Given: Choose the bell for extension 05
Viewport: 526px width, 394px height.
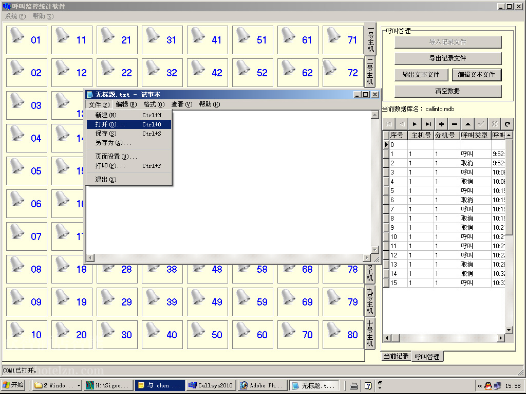Looking at the screenshot, I should pos(17,166).
